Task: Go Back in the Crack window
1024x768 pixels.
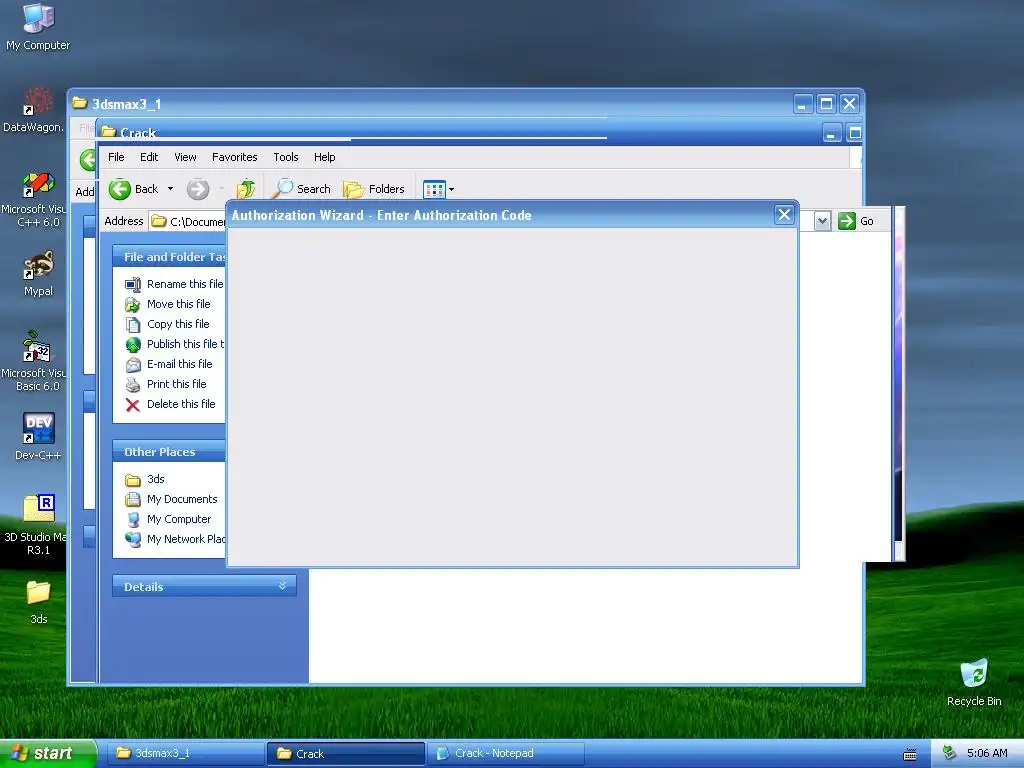Action: [x=134, y=189]
